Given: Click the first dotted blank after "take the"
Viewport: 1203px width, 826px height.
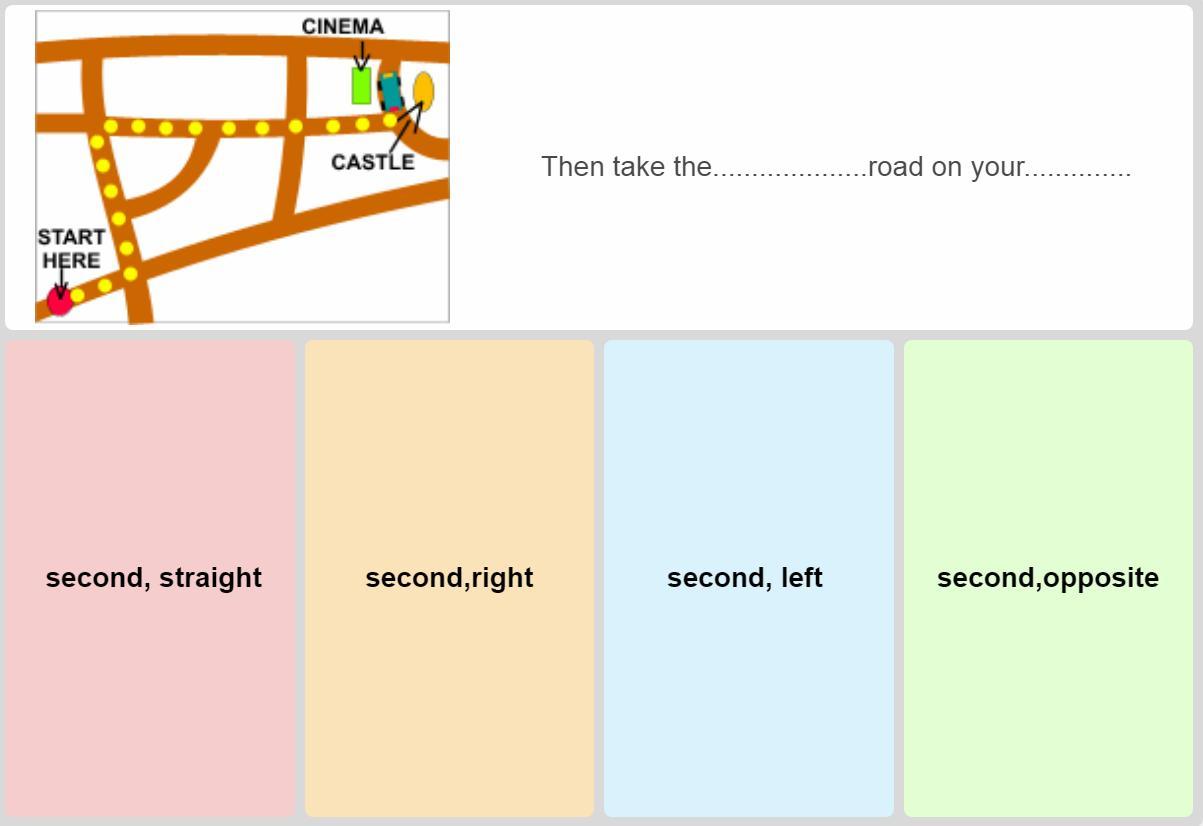Looking at the screenshot, I should (790, 167).
